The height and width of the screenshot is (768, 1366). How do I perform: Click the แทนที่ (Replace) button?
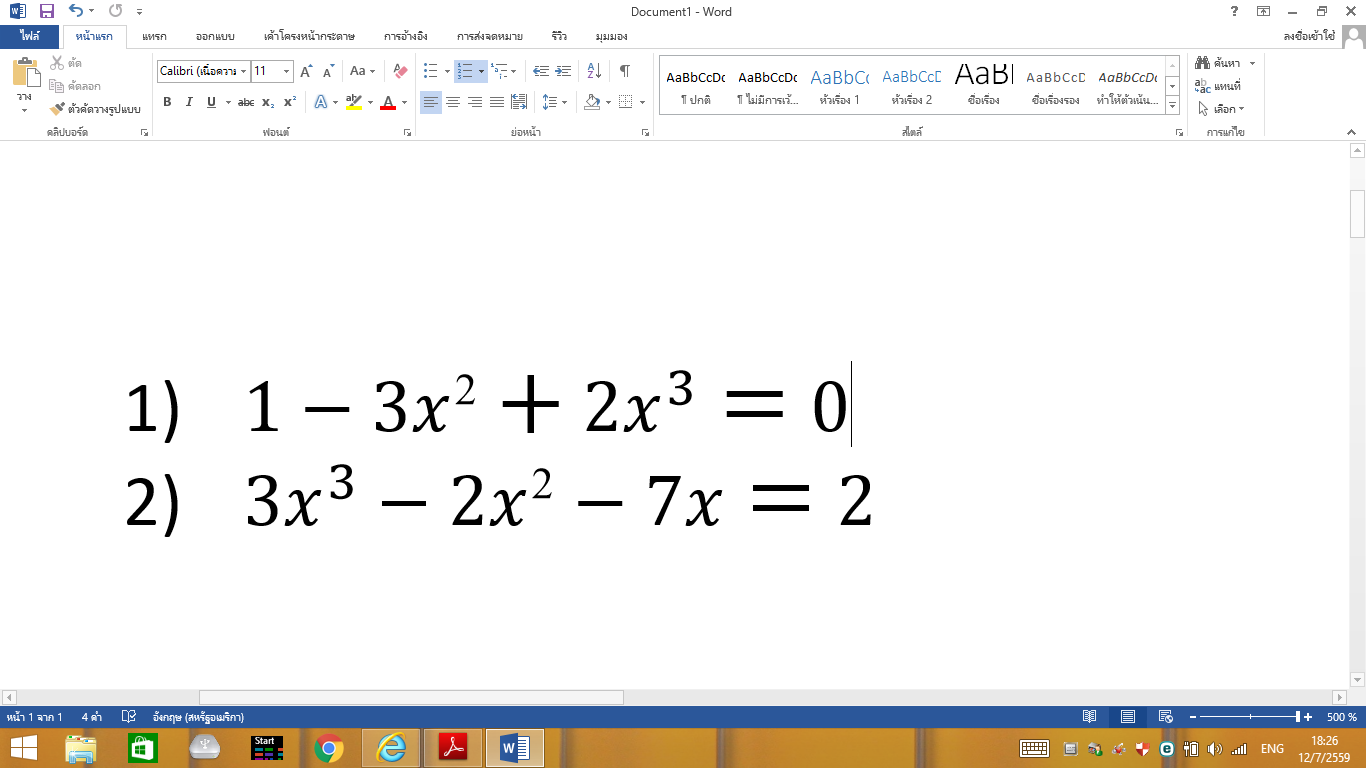1218,86
